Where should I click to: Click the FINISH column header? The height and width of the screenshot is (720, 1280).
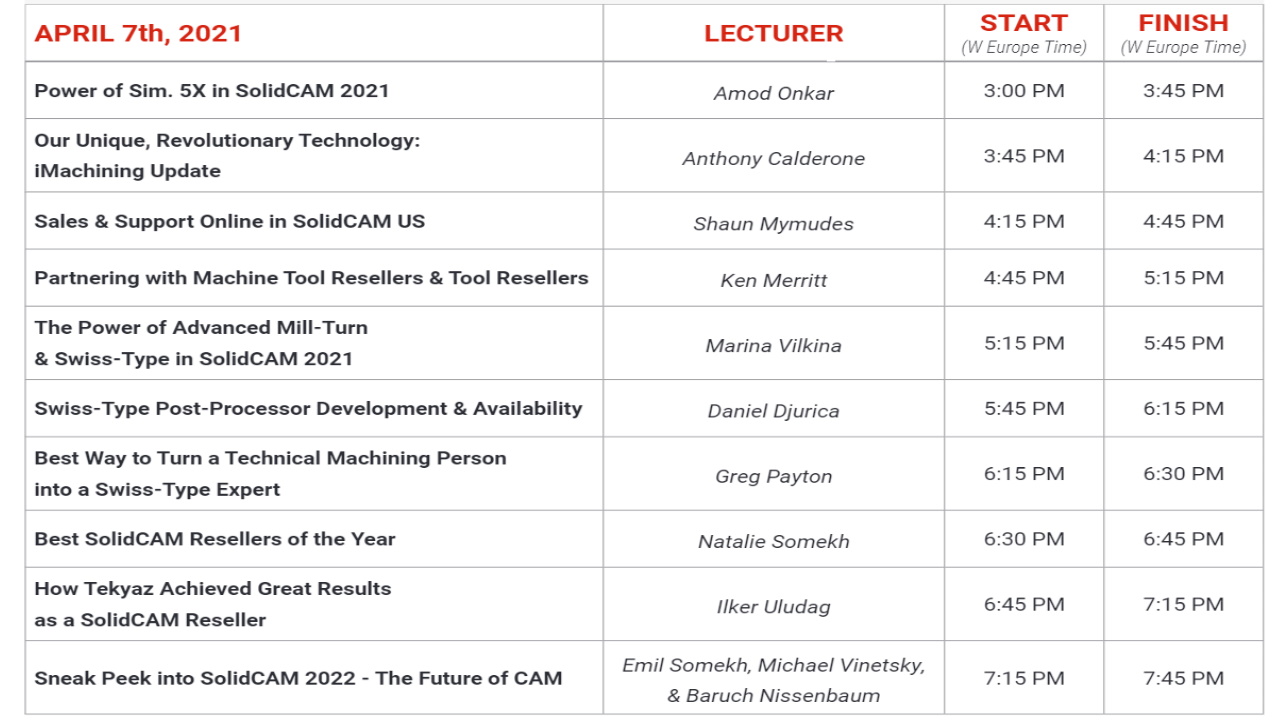pyautogui.click(x=1183, y=23)
